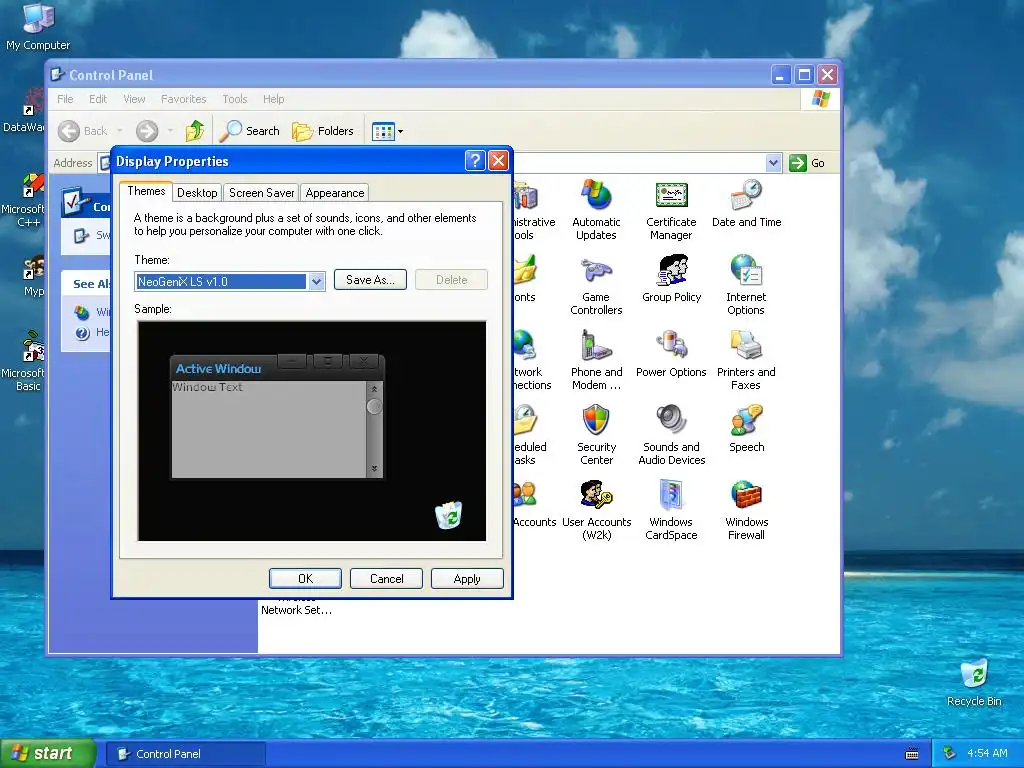Viewport: 1024px width, 768px height.
Task: Select the Themes tab
Action: click(146, 191)
